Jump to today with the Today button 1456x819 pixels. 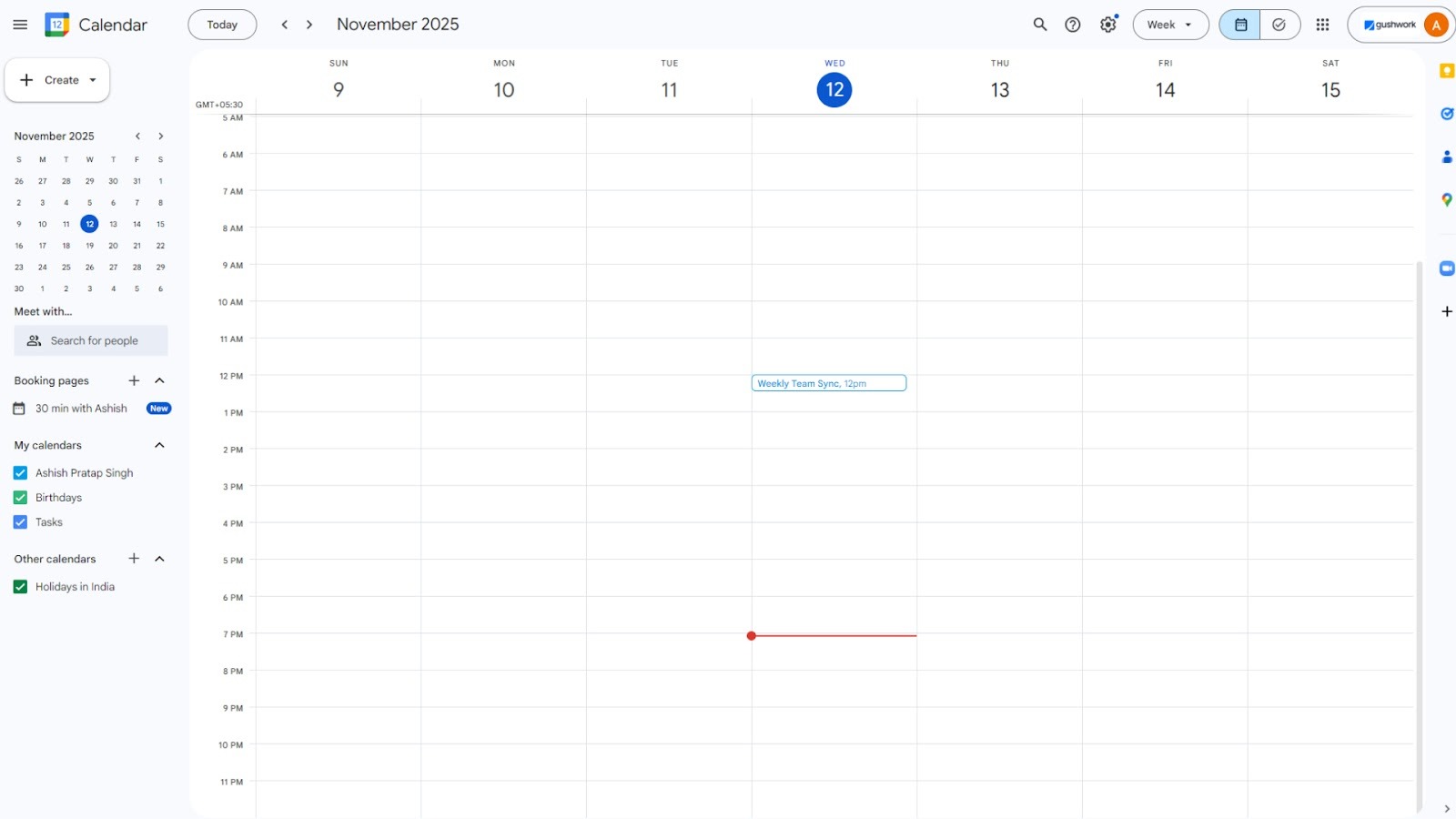coord(222,25)
